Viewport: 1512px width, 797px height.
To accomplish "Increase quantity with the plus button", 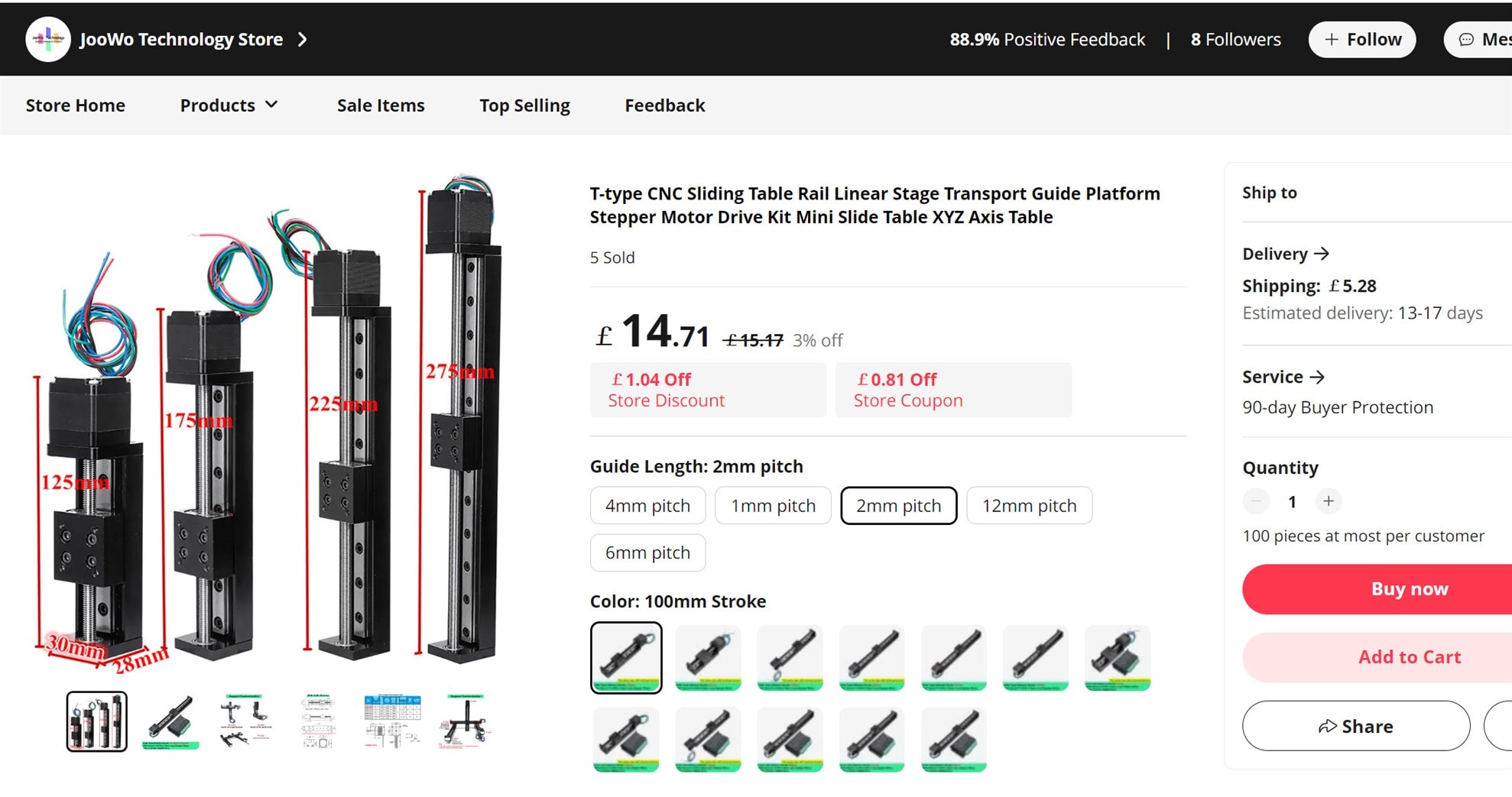I will coord(1329,501).
